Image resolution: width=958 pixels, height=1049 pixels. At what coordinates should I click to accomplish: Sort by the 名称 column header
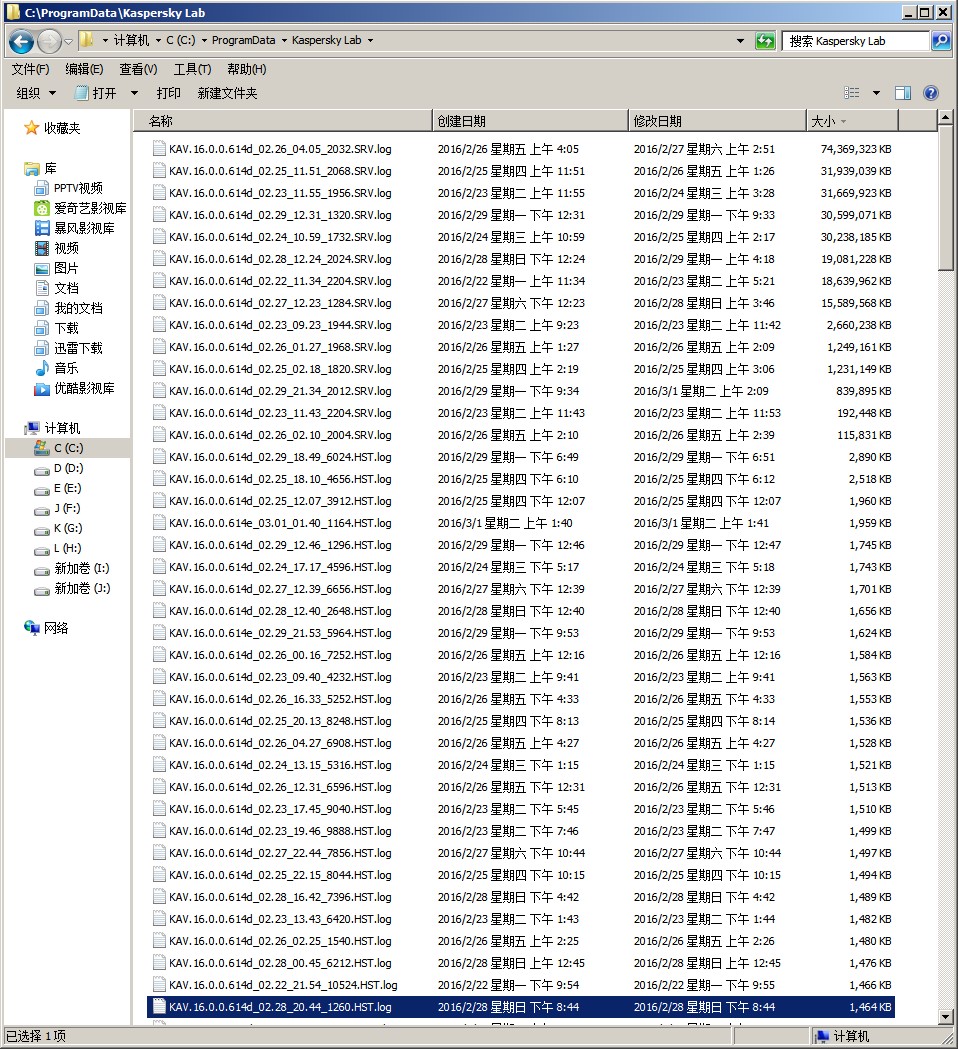283,121
